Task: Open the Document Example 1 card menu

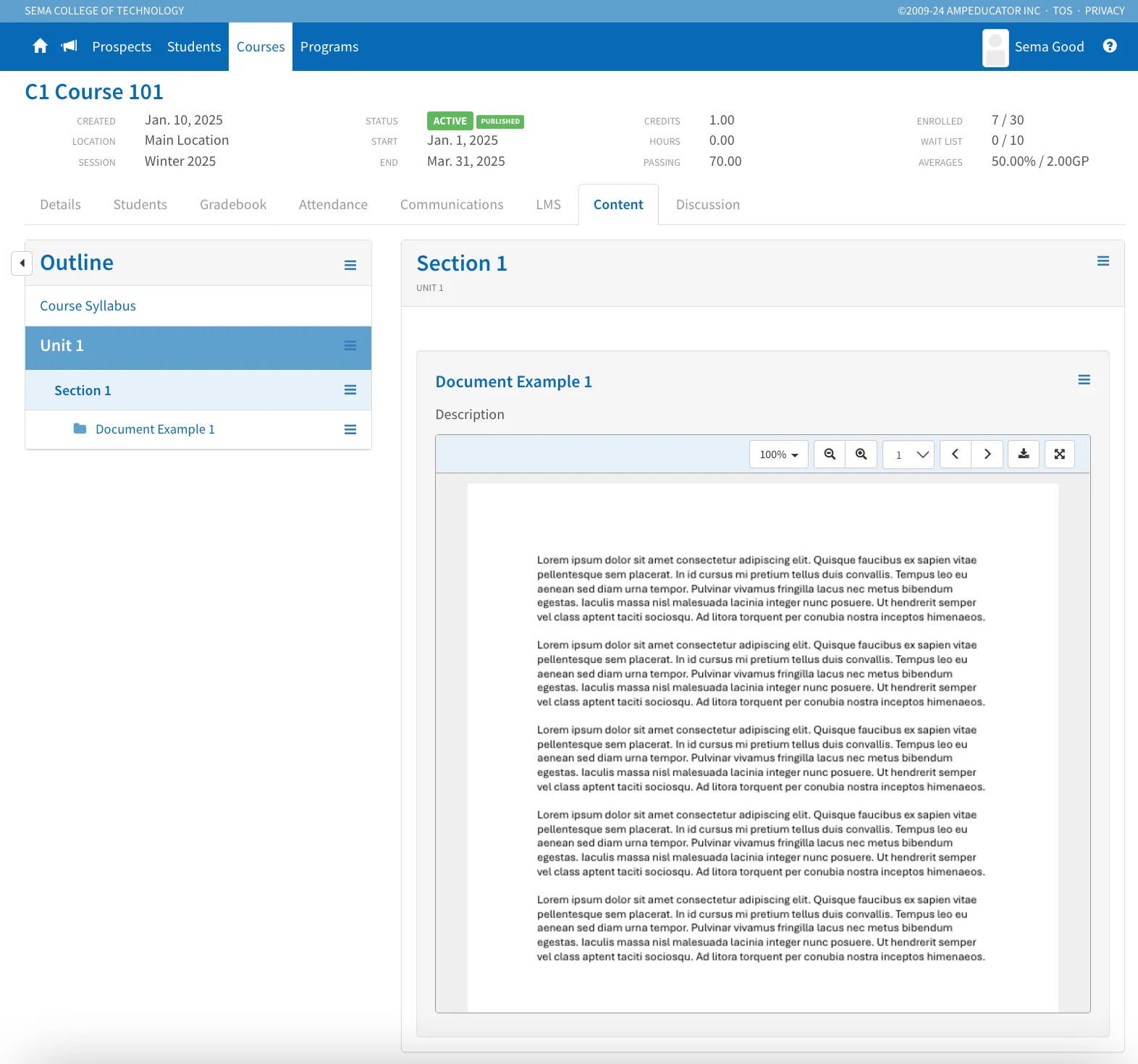Action: [x=1084, y=380]
